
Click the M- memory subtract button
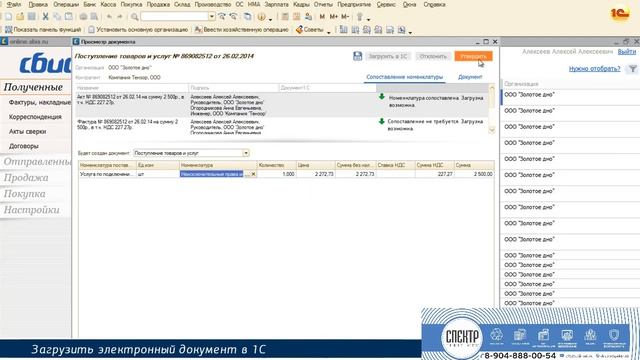(x=345, y=17)
